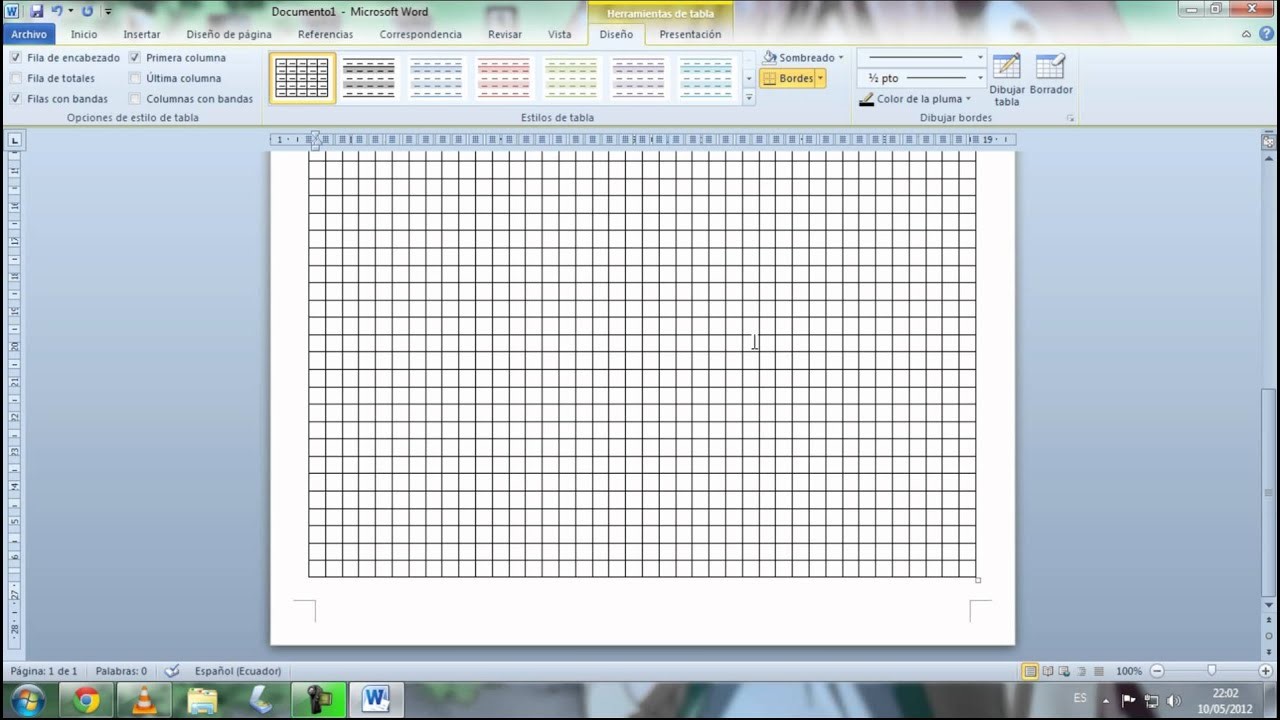The height and width of the screenshot is (720, 1280).
Task: Open Microsoft Word from the taskbar
Action: point(375,698)
